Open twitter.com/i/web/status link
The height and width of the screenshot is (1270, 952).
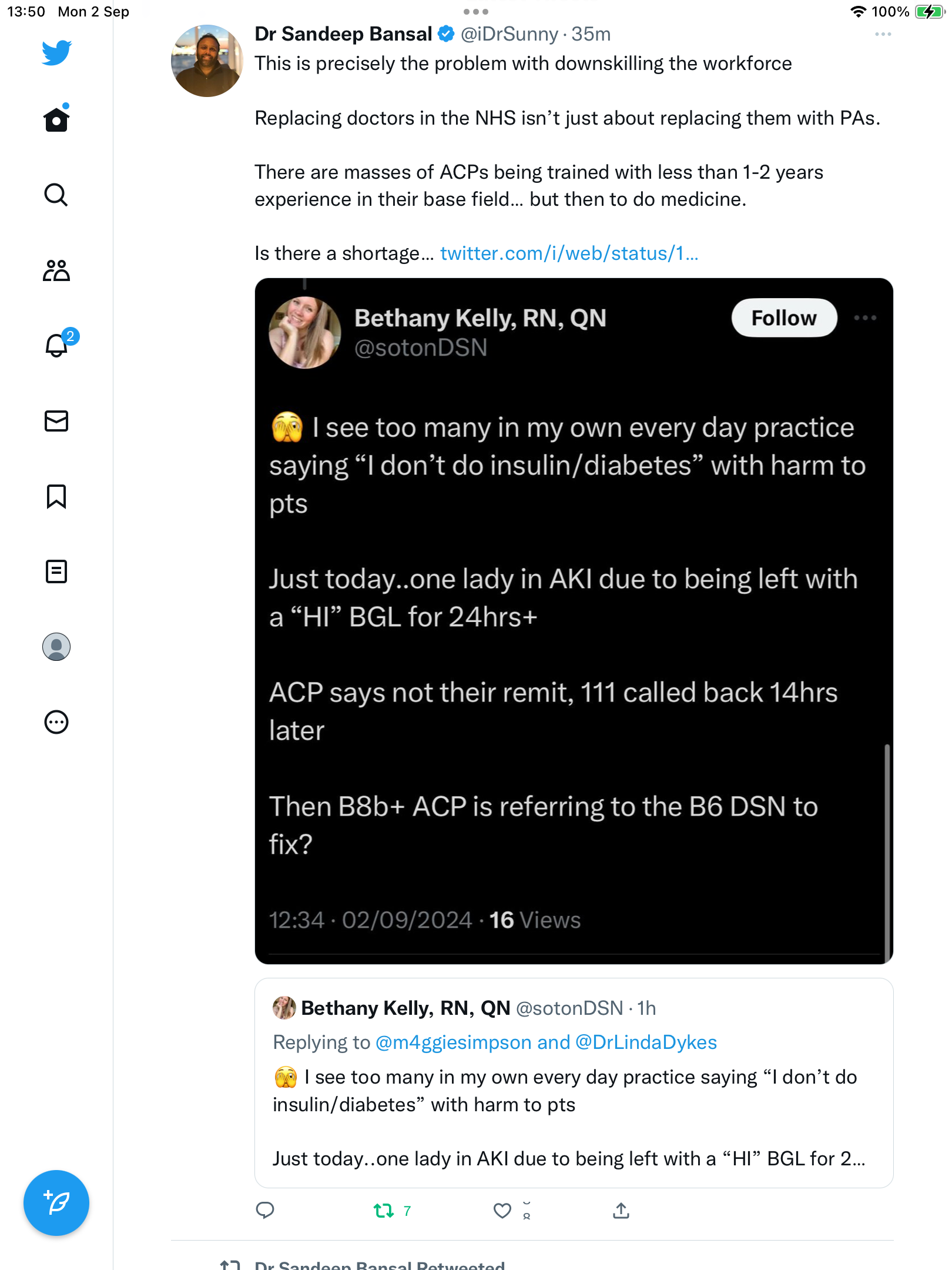(569, 253)
